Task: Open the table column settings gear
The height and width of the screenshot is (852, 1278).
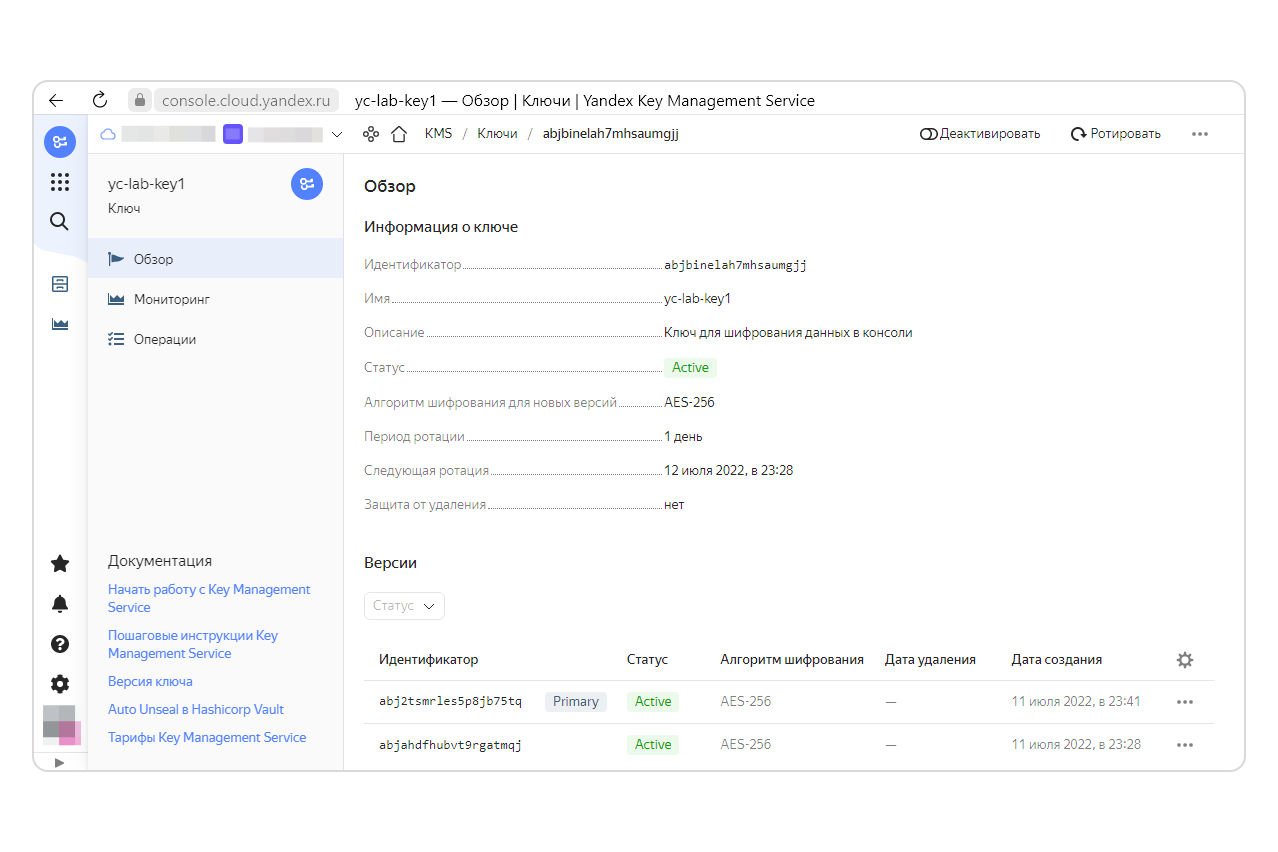Action: (1185, 660)
